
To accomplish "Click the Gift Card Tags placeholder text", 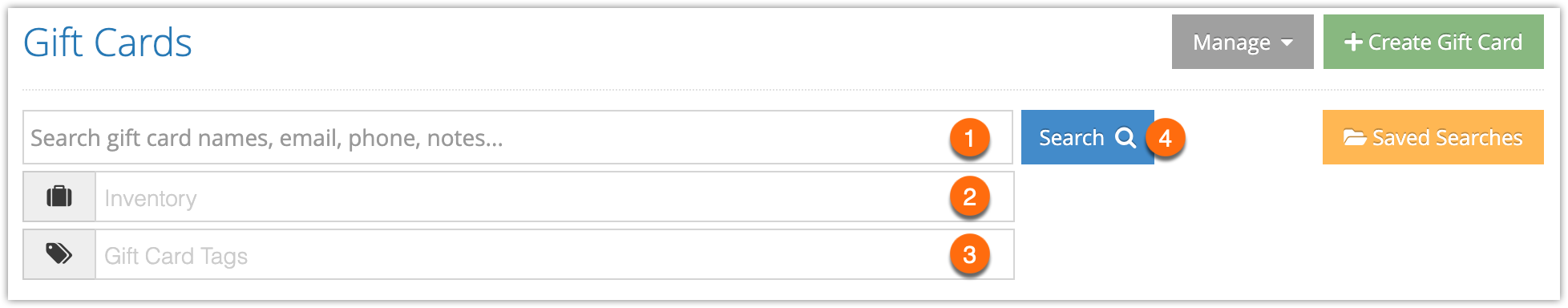I will click(x=176, y=256).
